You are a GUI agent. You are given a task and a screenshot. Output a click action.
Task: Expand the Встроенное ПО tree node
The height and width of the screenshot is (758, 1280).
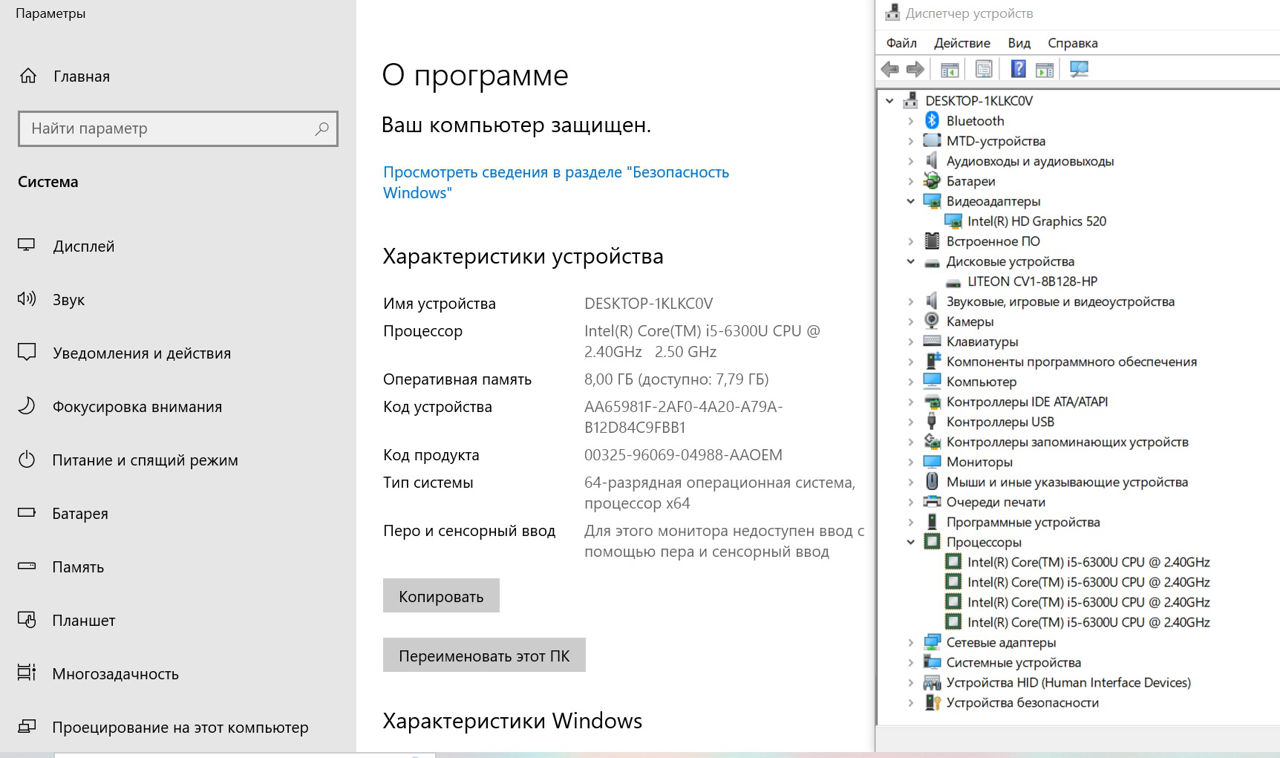[x=911, y=241]
